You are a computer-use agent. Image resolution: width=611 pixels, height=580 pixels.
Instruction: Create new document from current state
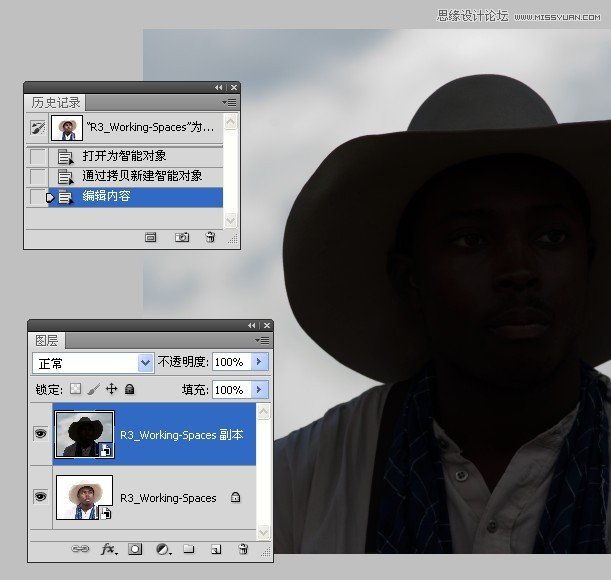click(151, 238)
